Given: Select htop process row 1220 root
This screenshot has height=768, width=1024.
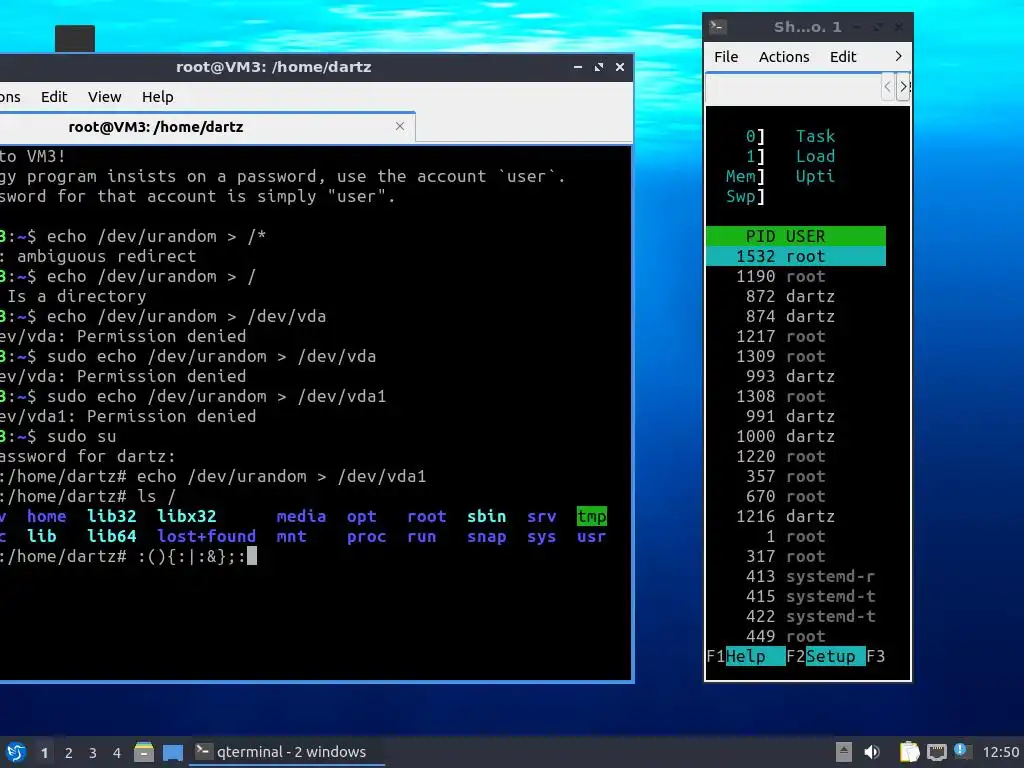Looking at the screenshot, I should (795, 456).
